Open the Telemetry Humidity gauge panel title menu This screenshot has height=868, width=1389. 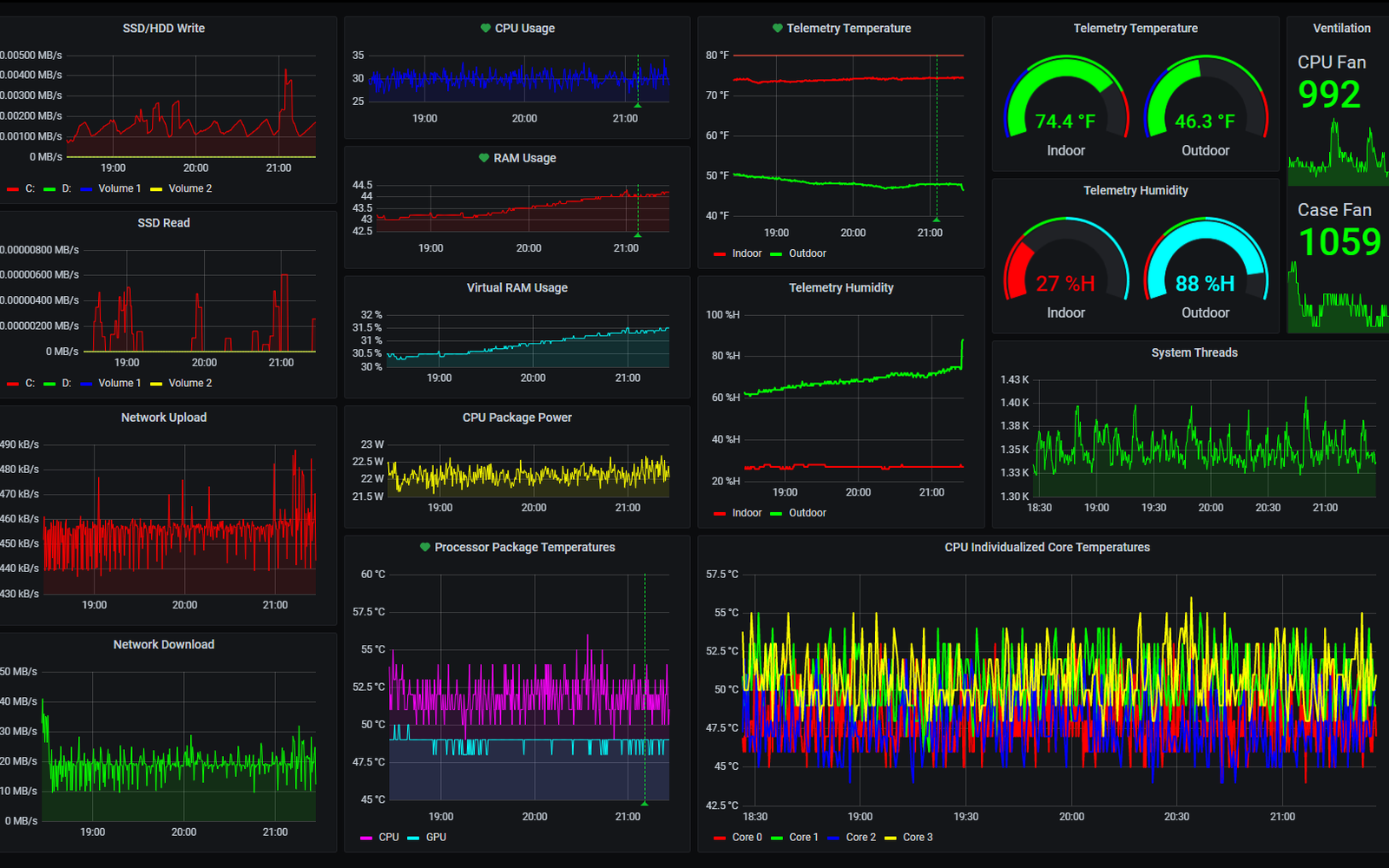(1136, 191)
